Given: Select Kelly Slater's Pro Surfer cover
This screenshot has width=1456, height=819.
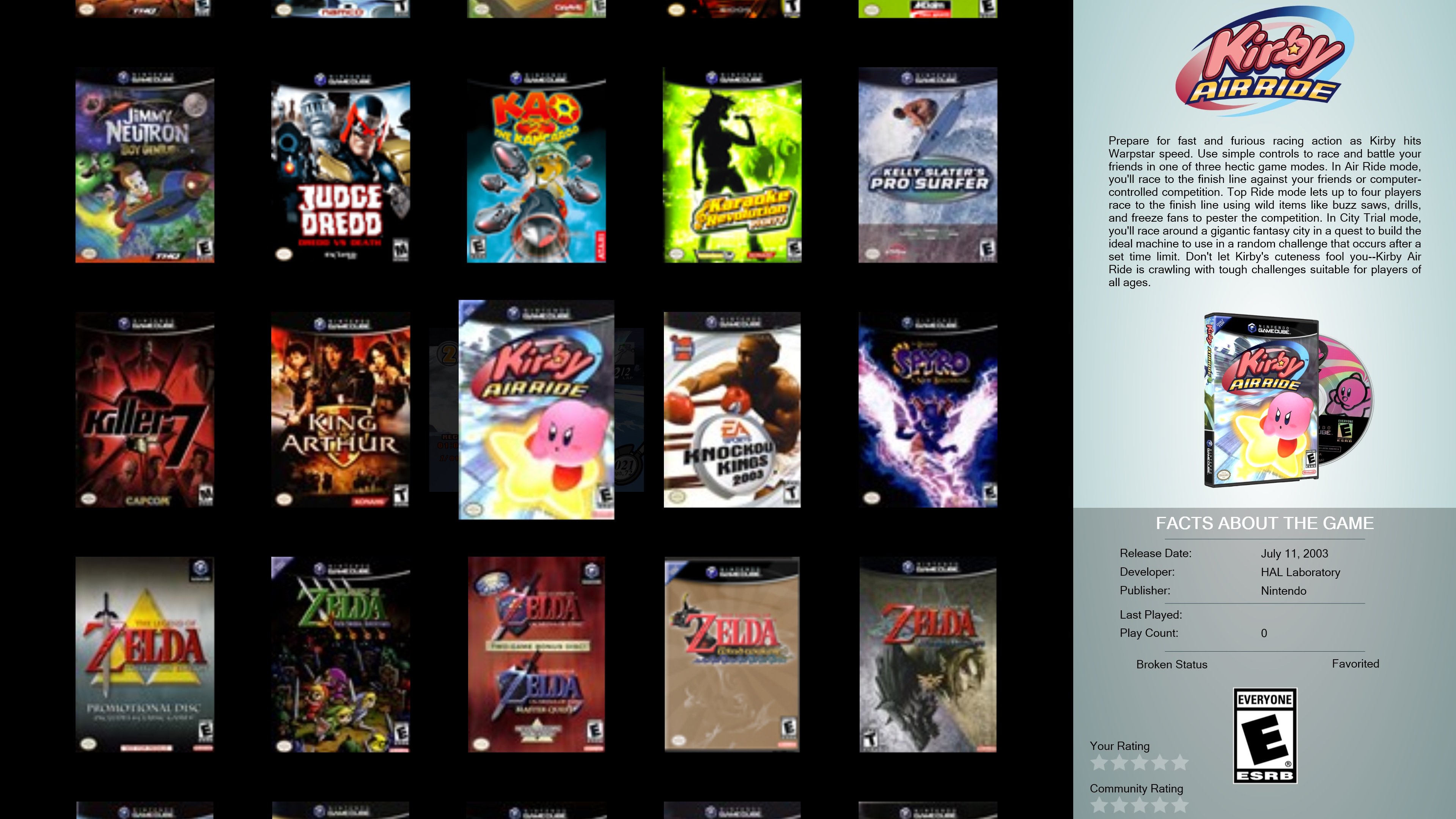Looking at the screenshot, I should (x=928, y=165).
